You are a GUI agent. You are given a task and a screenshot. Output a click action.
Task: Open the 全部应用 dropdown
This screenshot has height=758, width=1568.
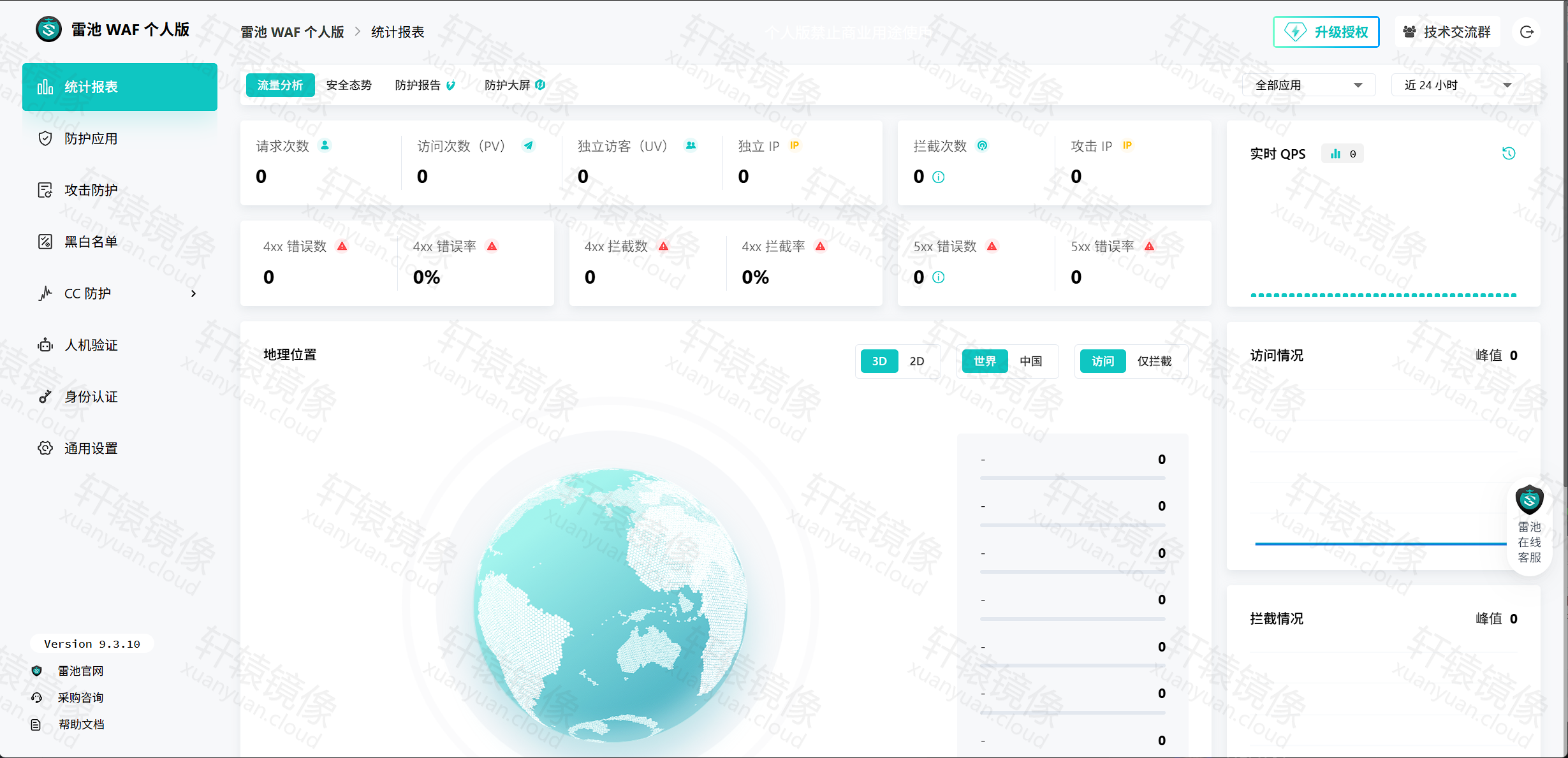[1308, 85]
